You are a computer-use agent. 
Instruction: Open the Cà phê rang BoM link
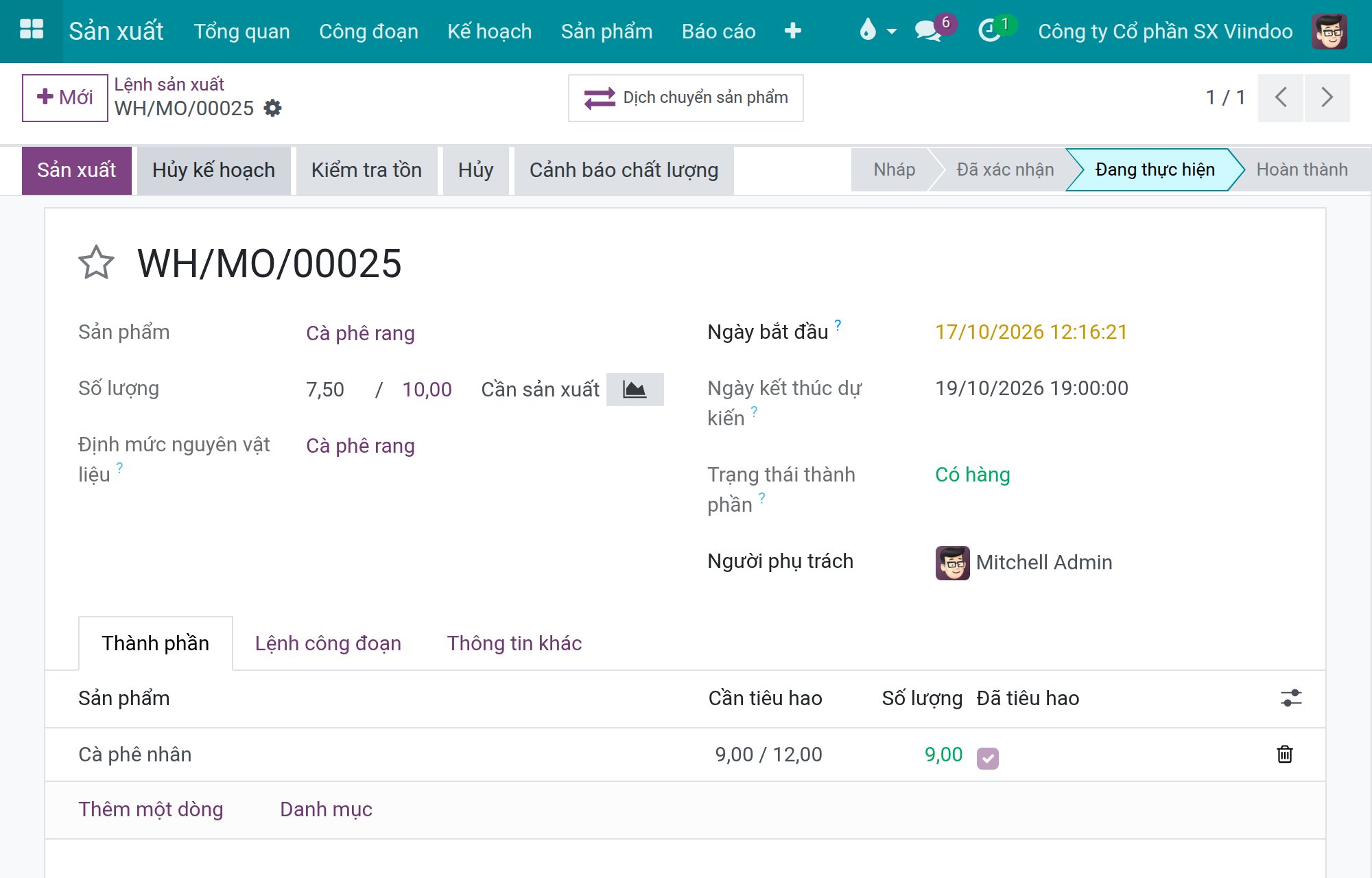tap(360, 446)
